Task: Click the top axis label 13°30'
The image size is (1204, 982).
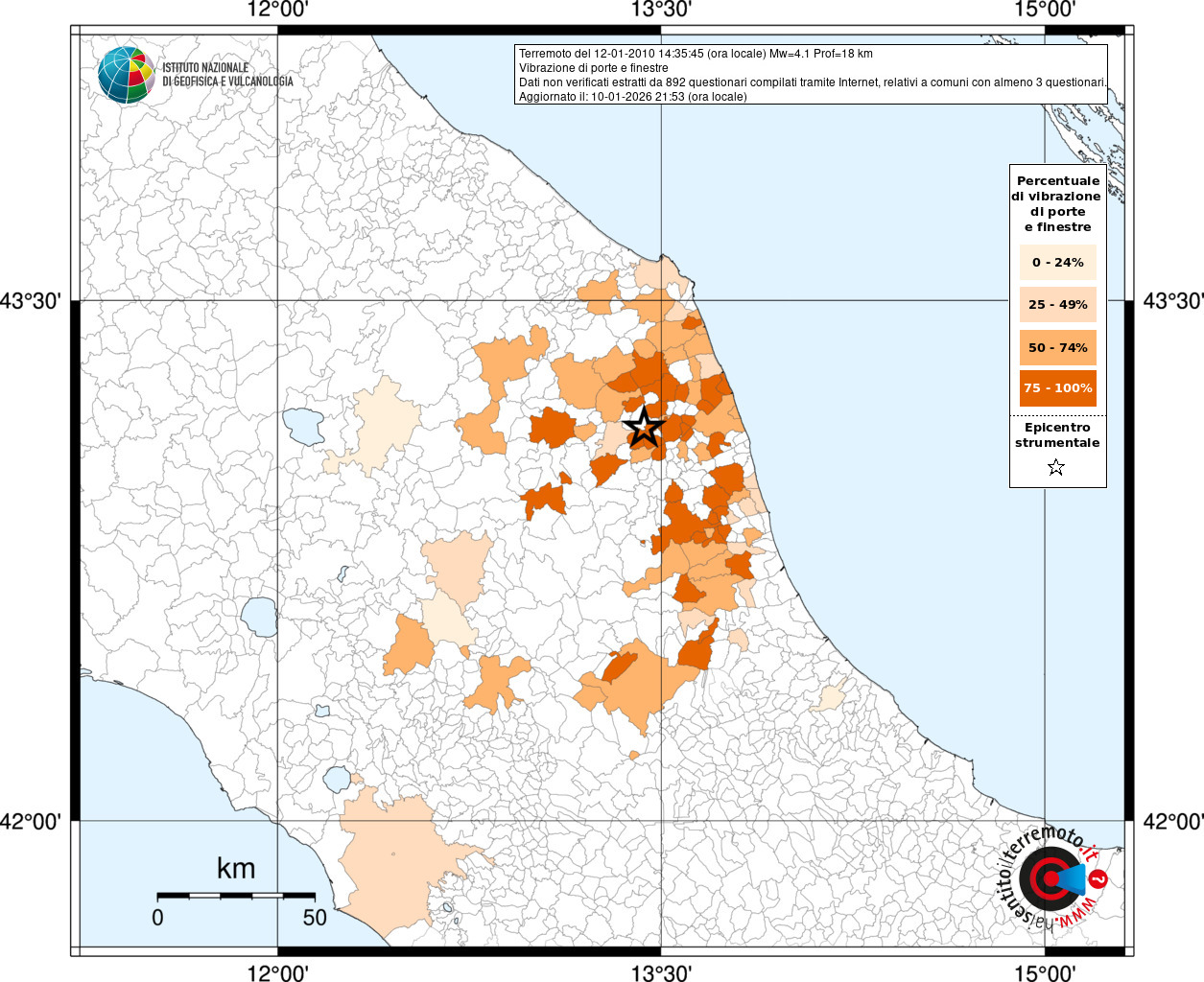Action: [661, 10]
